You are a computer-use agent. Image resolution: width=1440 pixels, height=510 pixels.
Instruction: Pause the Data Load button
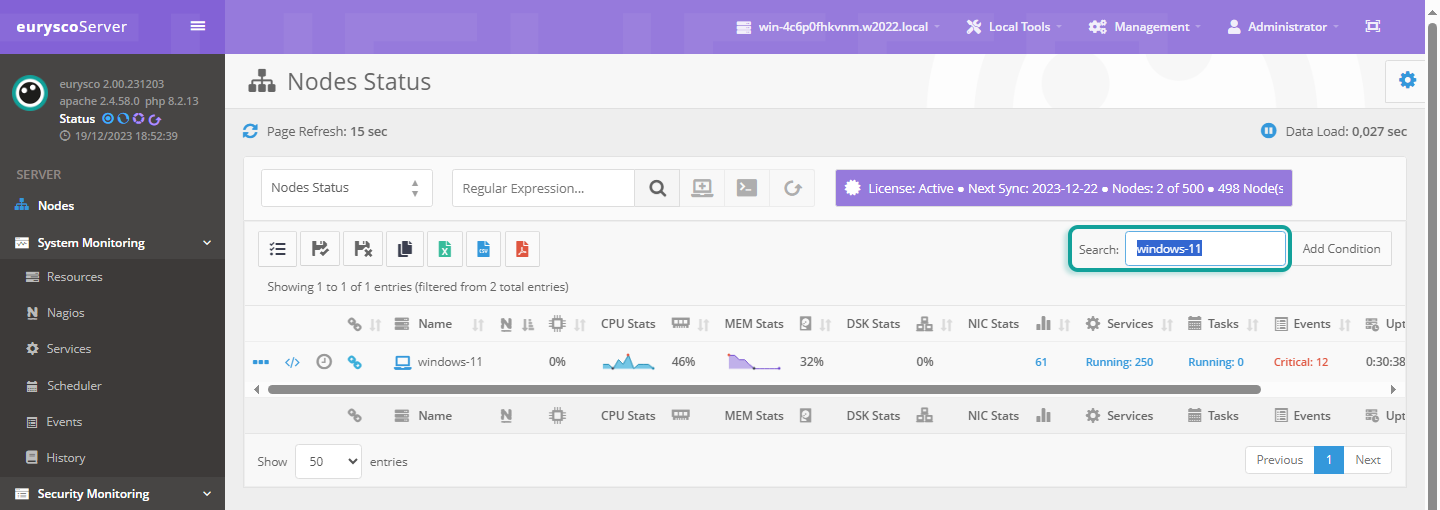[1268, 131]
